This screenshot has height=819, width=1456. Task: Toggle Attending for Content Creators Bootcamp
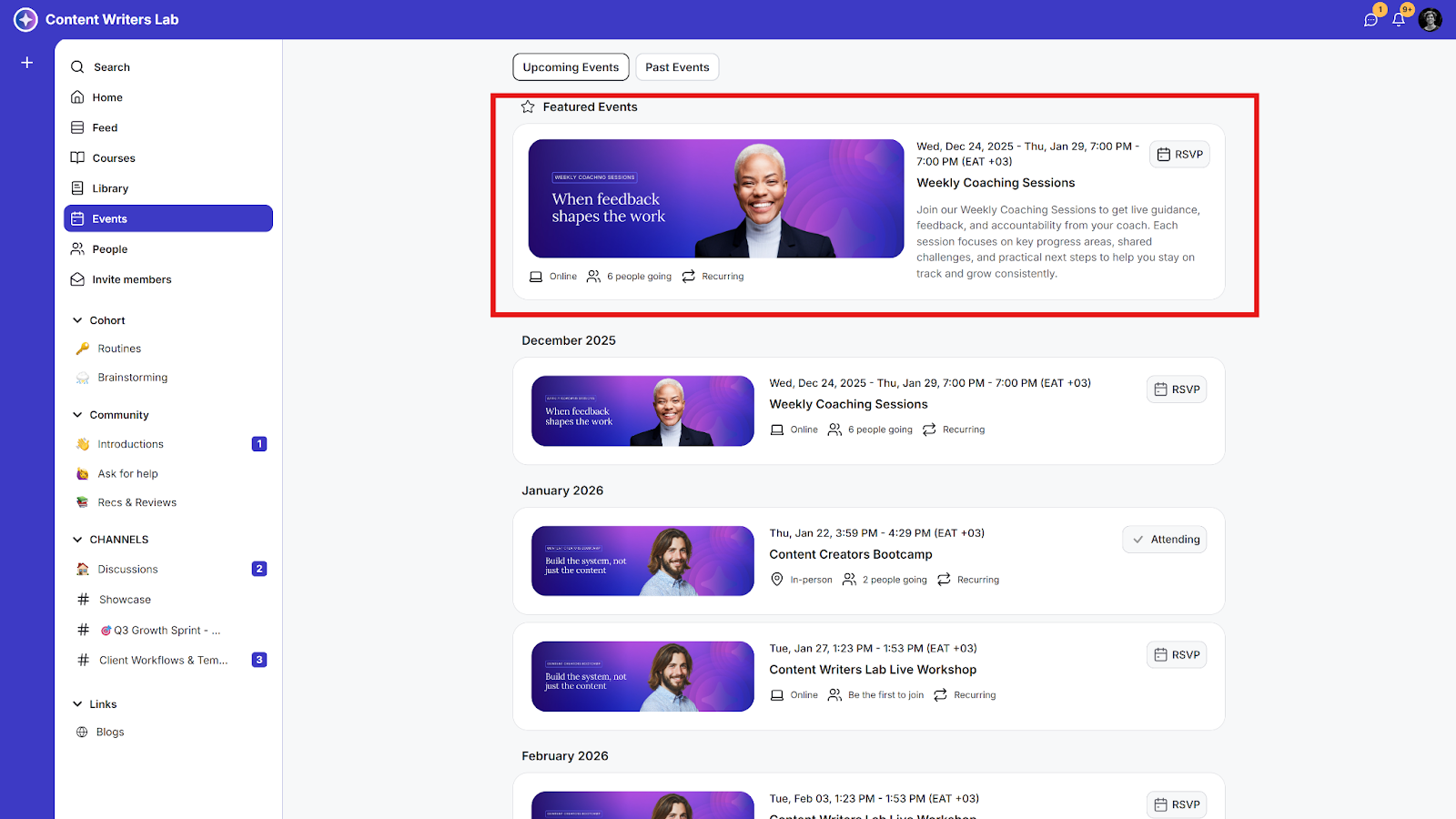coord(1165,540)
